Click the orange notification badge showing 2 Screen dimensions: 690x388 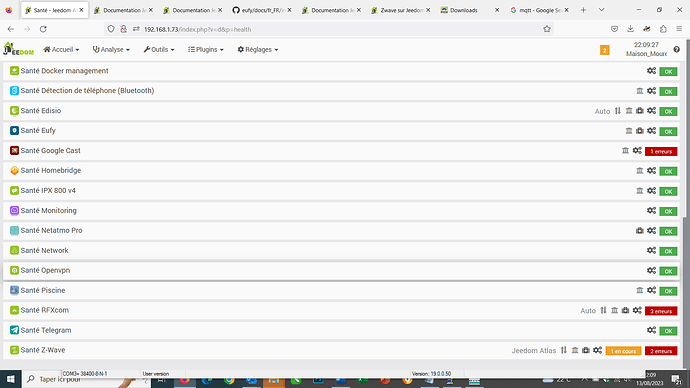pyautogui.click(x=605, y=50)
